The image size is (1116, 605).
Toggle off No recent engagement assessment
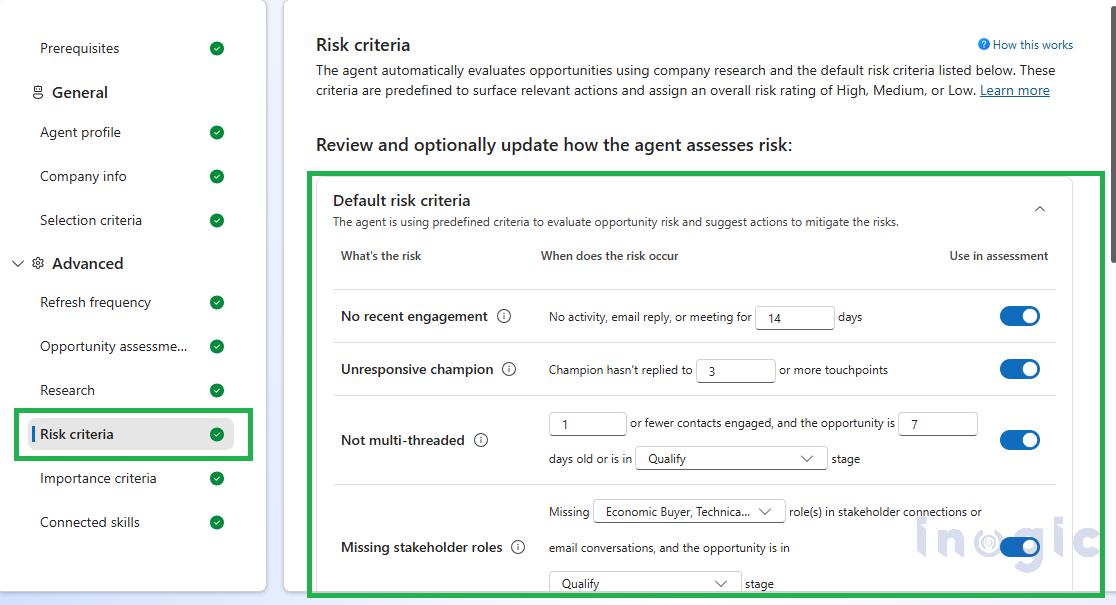pyautogui.click(x=1020, y=316)
